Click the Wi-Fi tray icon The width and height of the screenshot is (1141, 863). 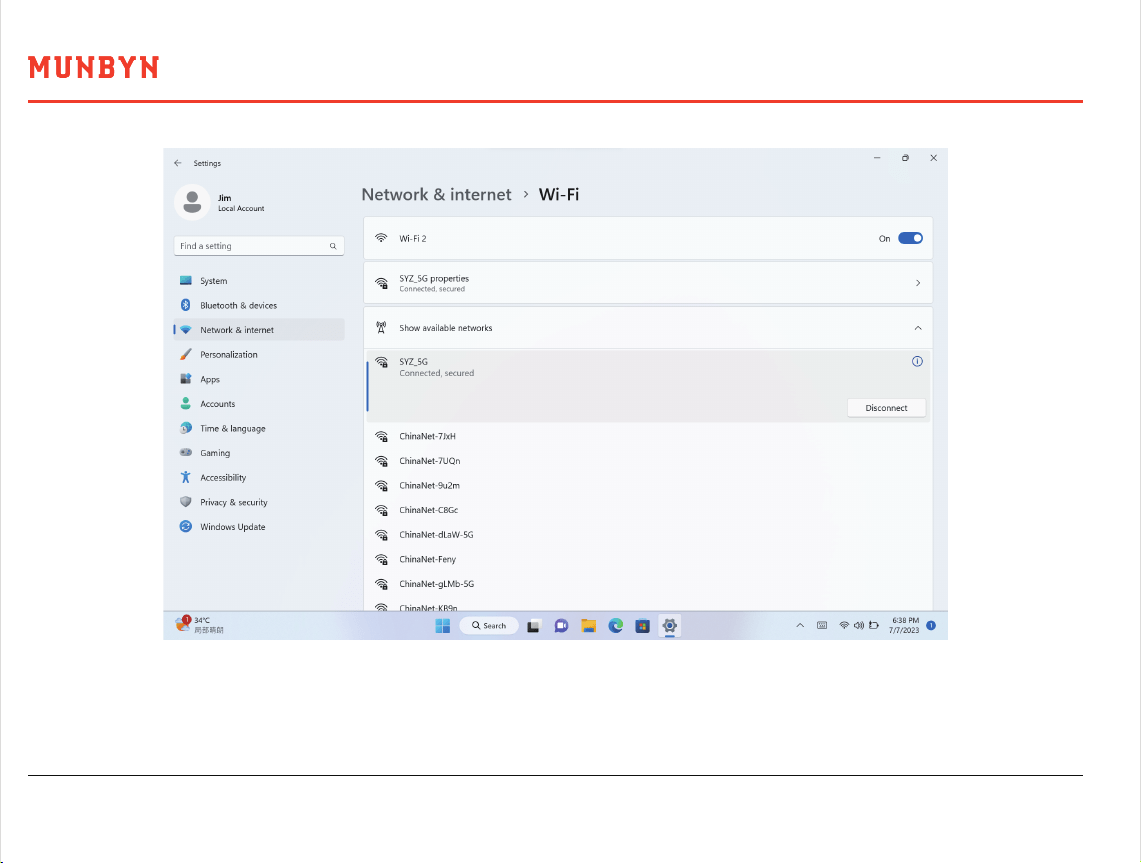click(x=844, y=626)
